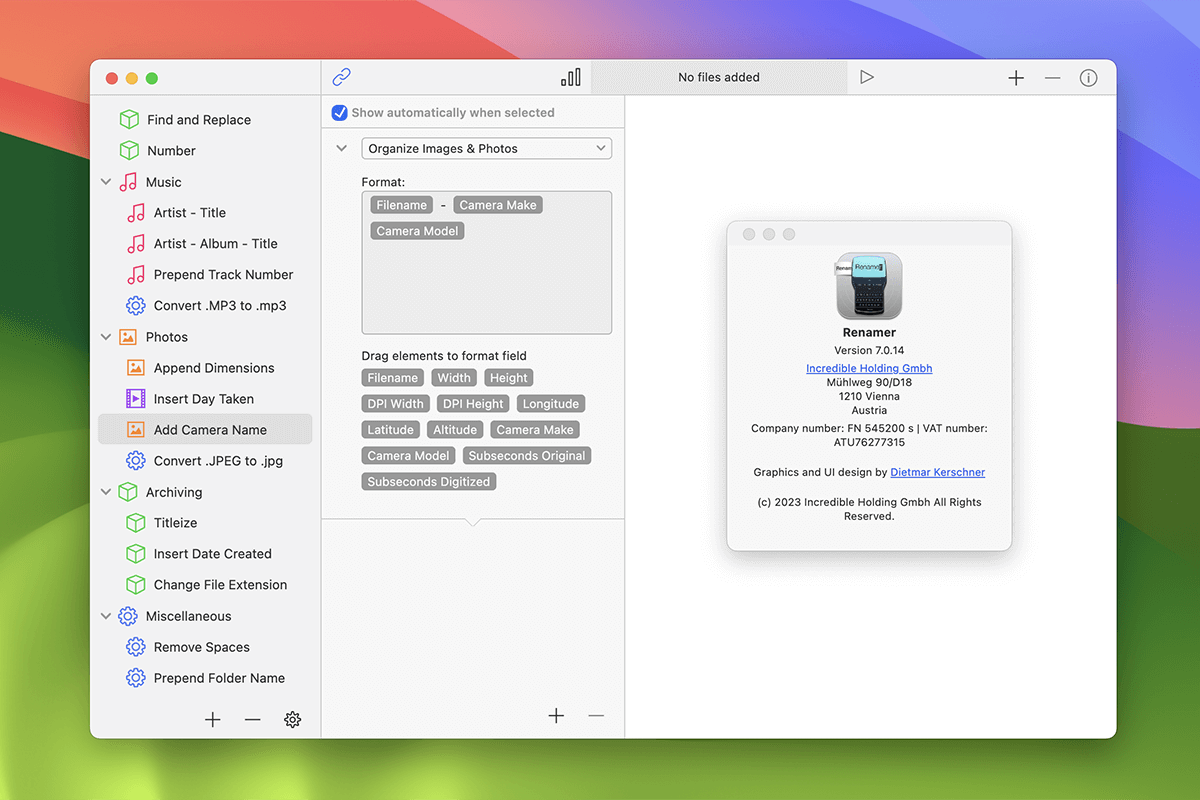Click the Insert Day Taken film icon
Screen dimensions: 1200x800
136,399
